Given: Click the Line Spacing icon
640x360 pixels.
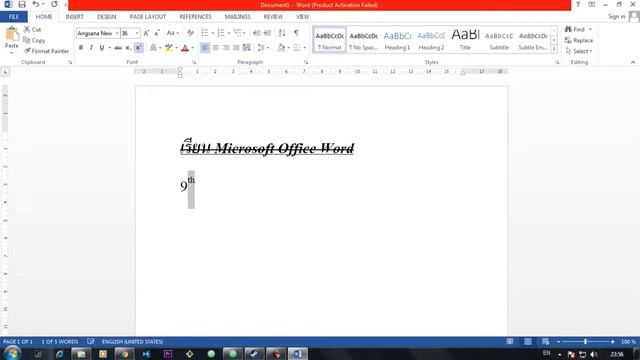Looking at the screenshot, I should coord(261,48).
